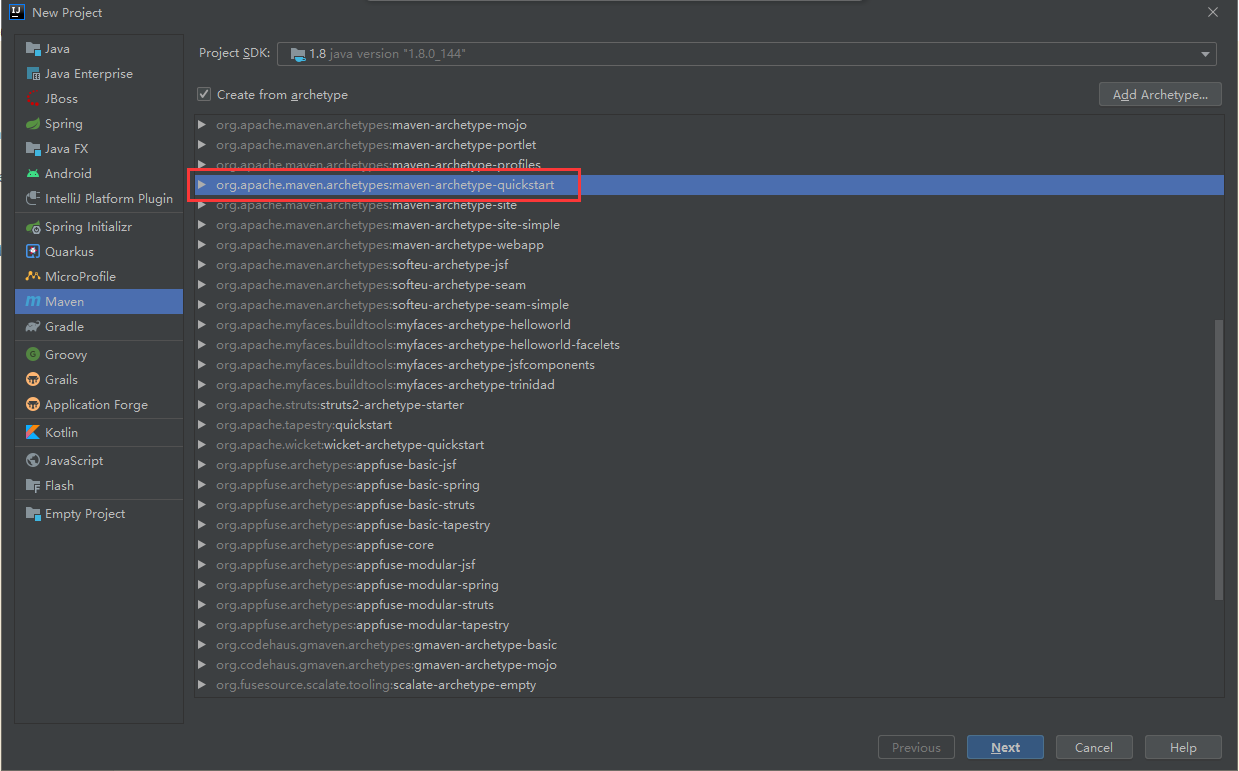The height and width of the screenshot is (771, 1239).
Task: Click the IntelliJ Platform Plugin icon
Action: pyautogui.click(x=33, y=199)
